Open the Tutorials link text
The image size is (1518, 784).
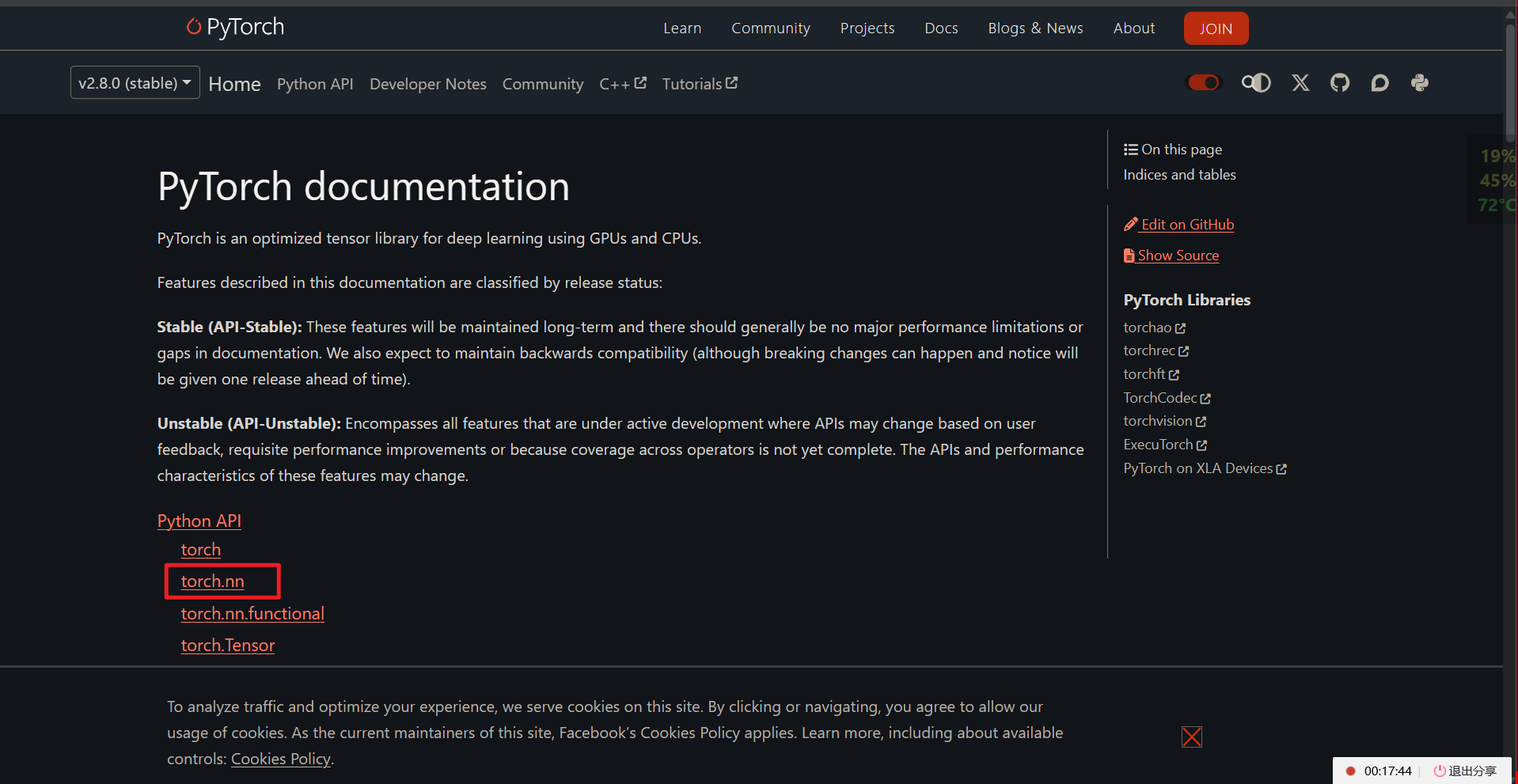(x=692, y=84)
